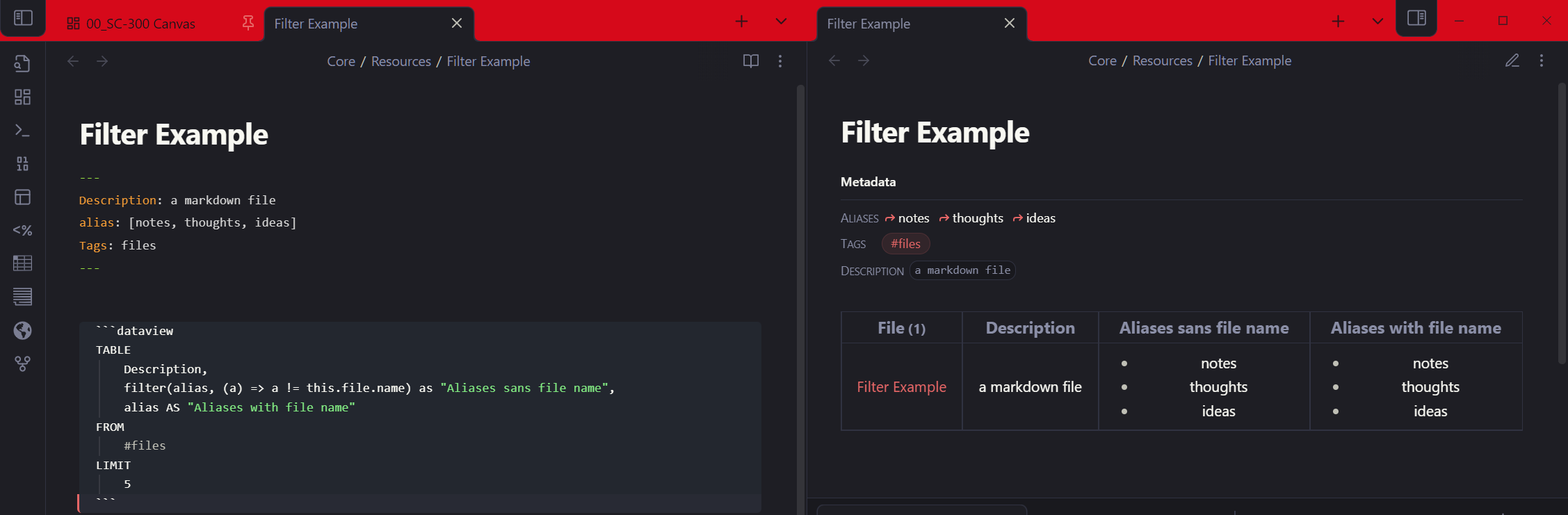Click the 'thoughts' alias in Metadata

coord(978,218)
